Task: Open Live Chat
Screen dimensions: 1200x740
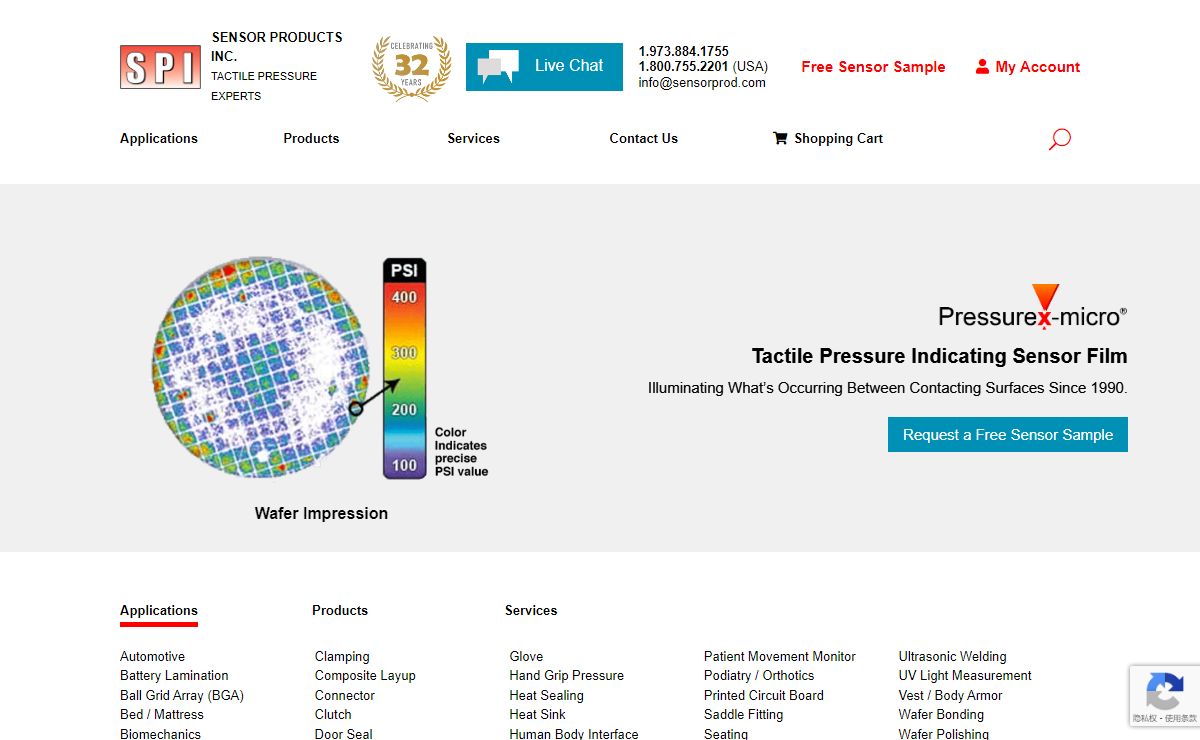Action: [544, 67]
